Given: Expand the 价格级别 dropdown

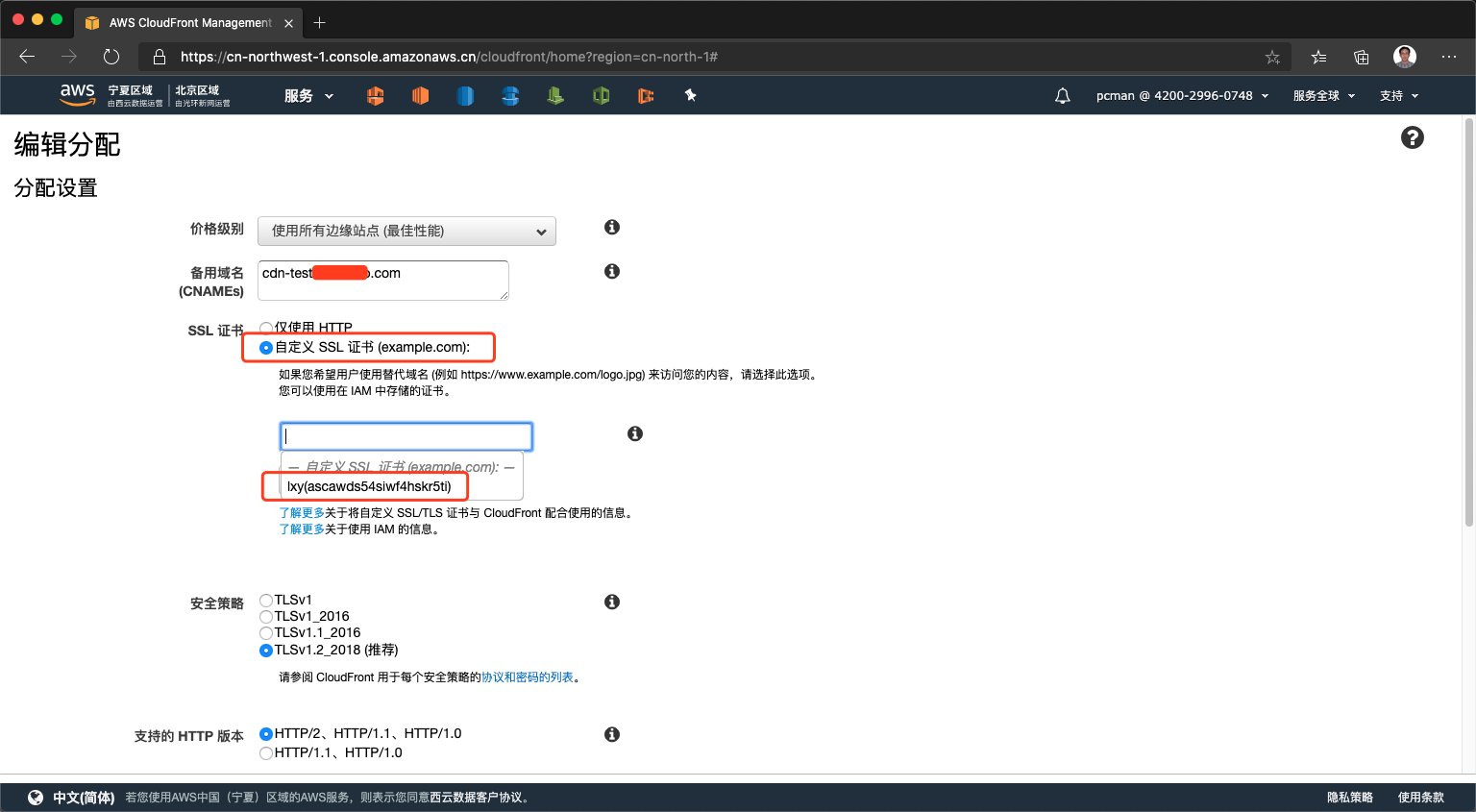Looking at the screenshot, I should coord(406,231).
